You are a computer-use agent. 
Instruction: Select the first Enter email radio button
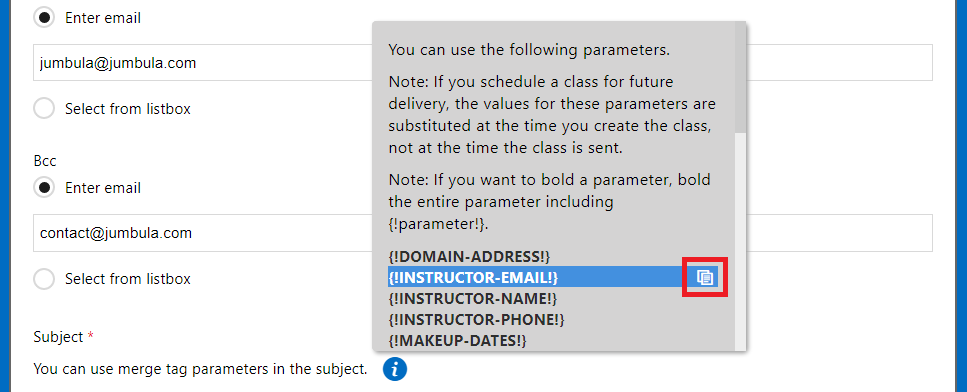coord(44,18)
